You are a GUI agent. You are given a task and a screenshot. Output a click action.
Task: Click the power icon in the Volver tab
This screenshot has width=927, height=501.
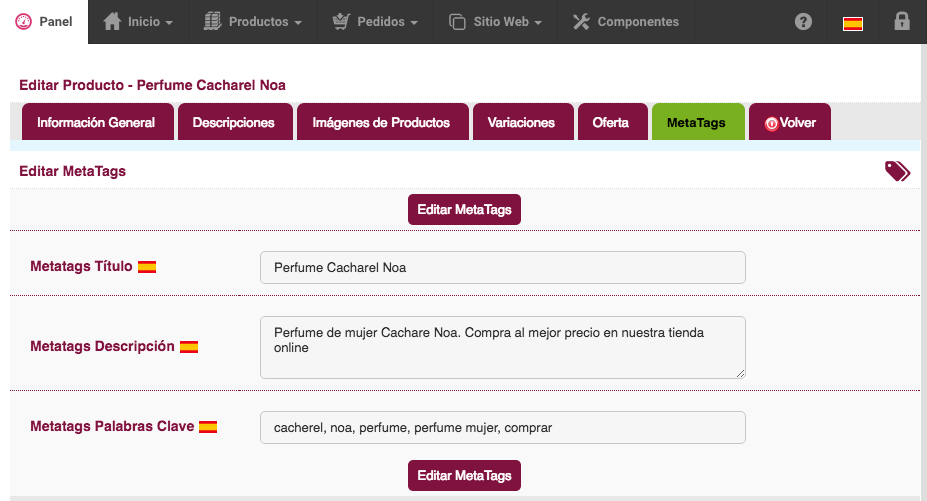(771, 124)
